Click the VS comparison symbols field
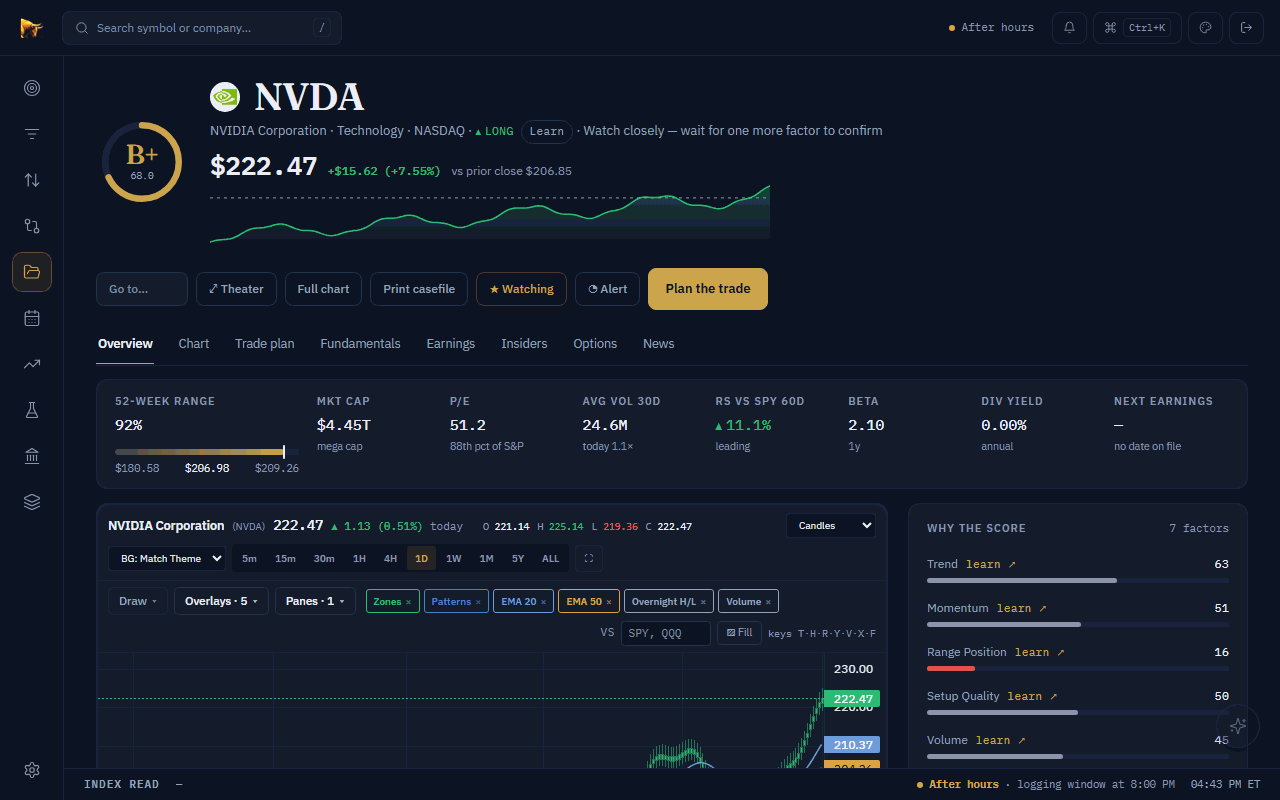The width and height of the screenshot is (1280, 800). (x=666, y=633)
